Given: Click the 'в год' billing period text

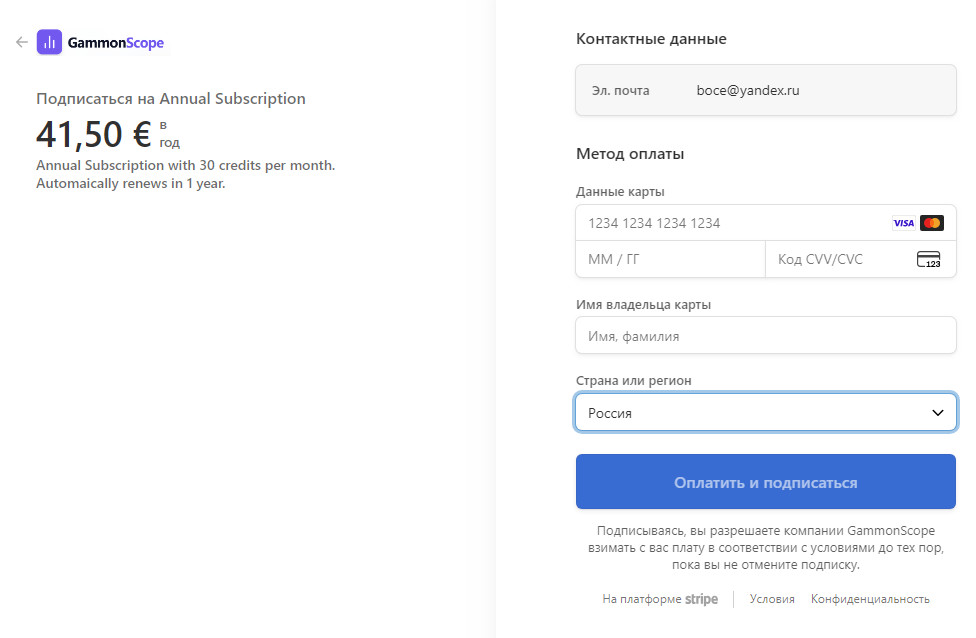Looking at the screenshot, I should 169,134.
